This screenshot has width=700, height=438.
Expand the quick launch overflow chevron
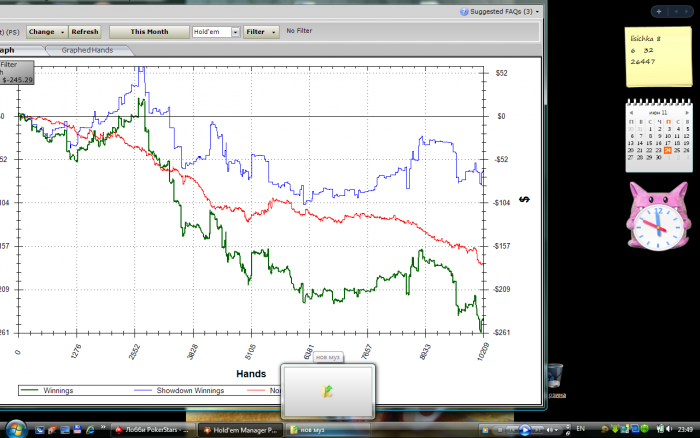coord(103,428)
